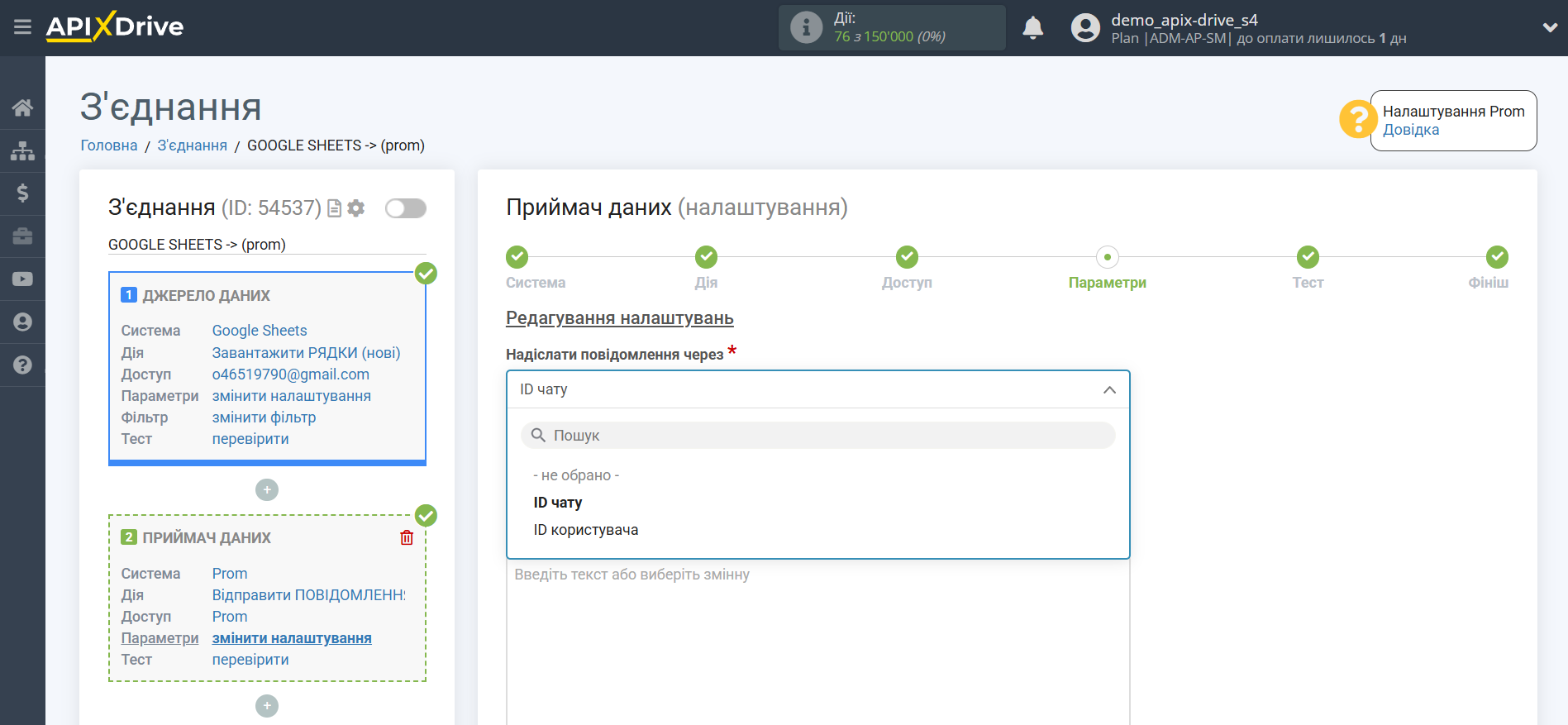Click Відправити ПОВІДОМЛЕННЯ action link
Image resolution: width=1568 pixels, height=725 pixels.
[x=309, y=595]
